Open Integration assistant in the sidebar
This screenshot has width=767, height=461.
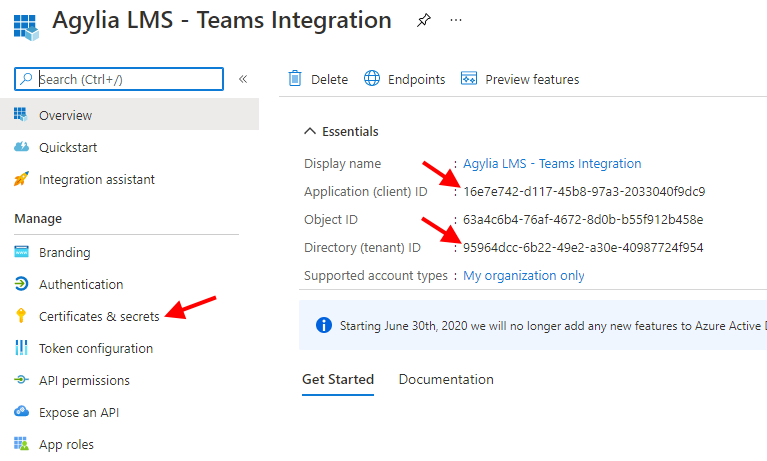click(97, 180)
